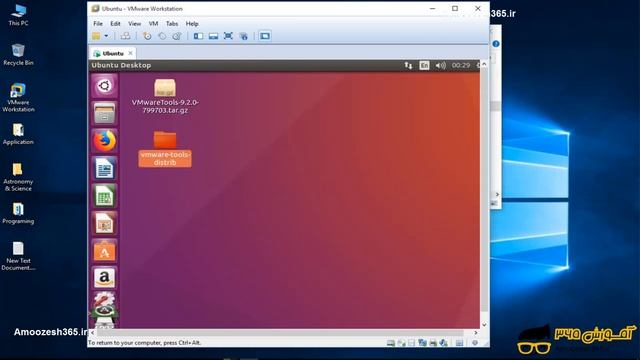Launch Firefox from Ubuntu launcher
Screen dimensions: 640x360
tap(104, 141)
